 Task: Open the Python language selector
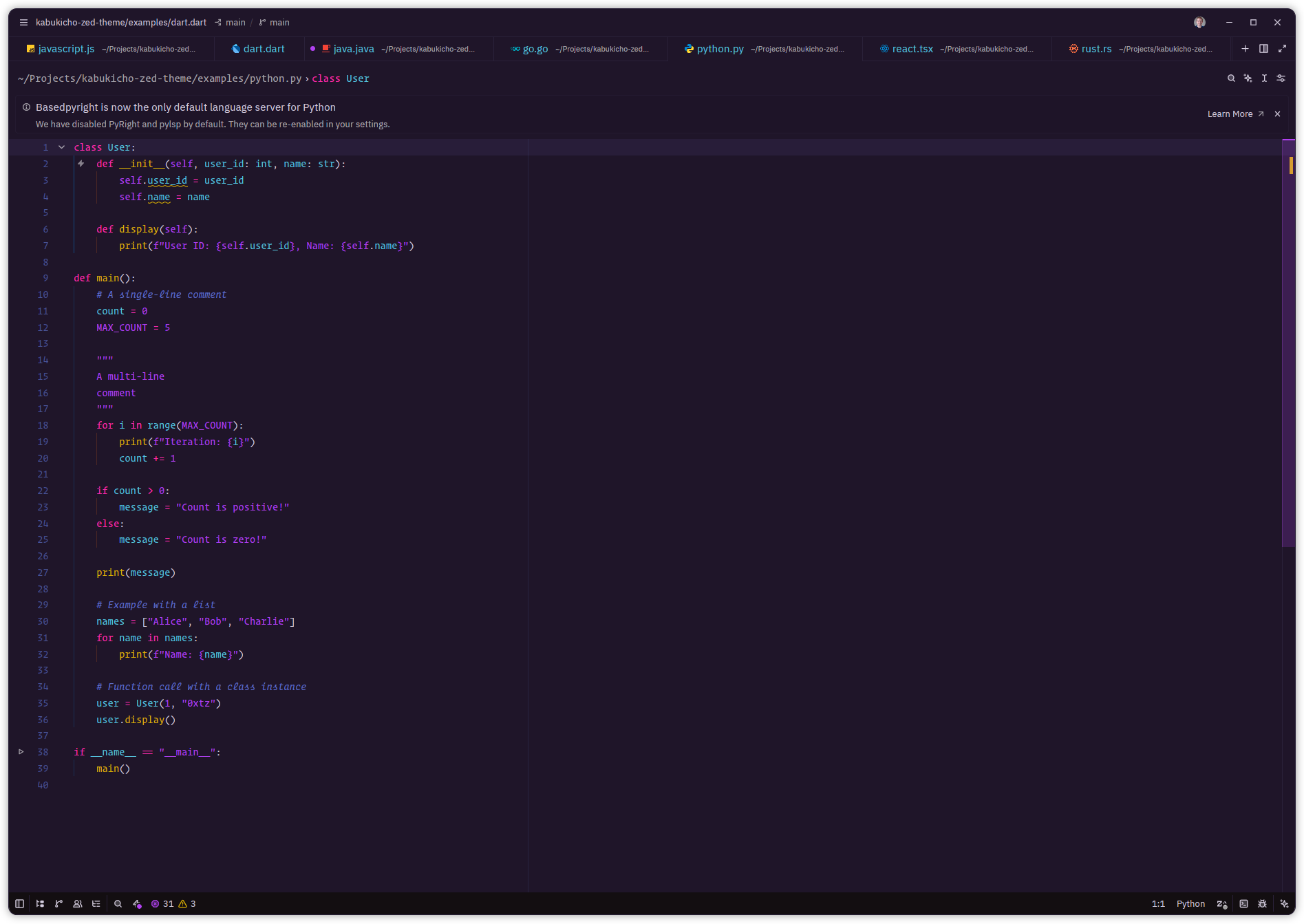1190,904
